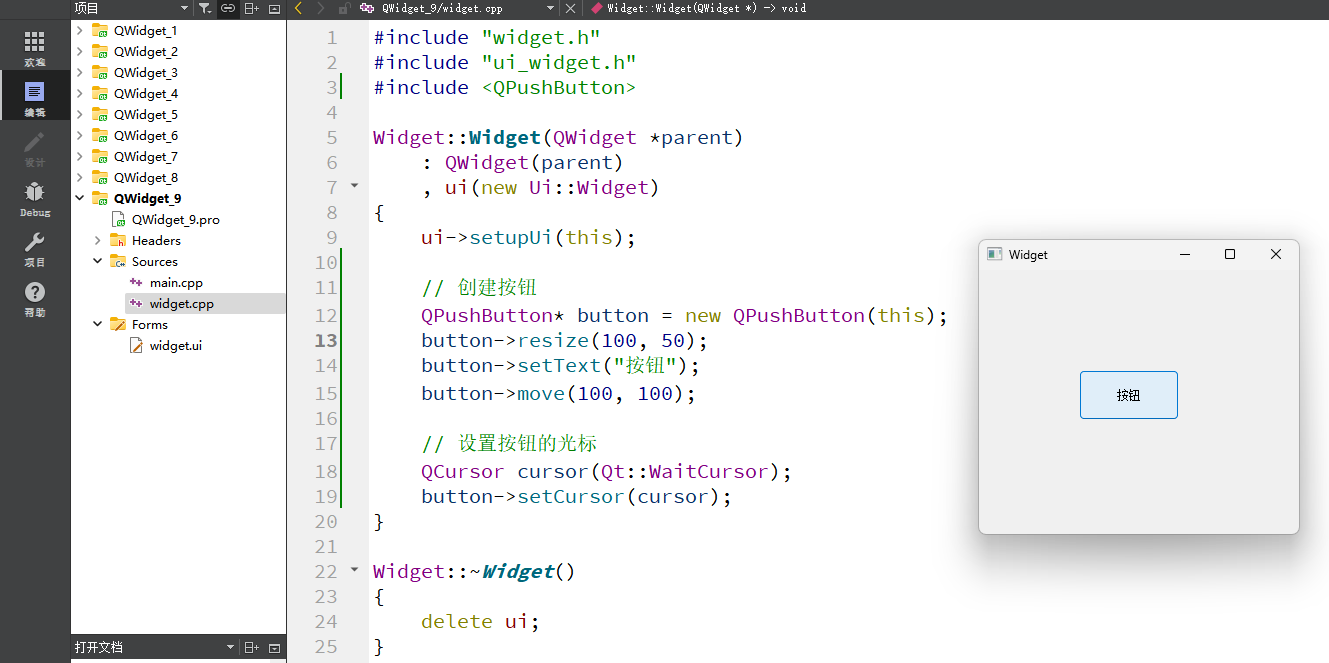The height and width of the screenshot is (663, 1329).
Task: Click the file lock icon in editor toolbar
Action: pos(343,8)
